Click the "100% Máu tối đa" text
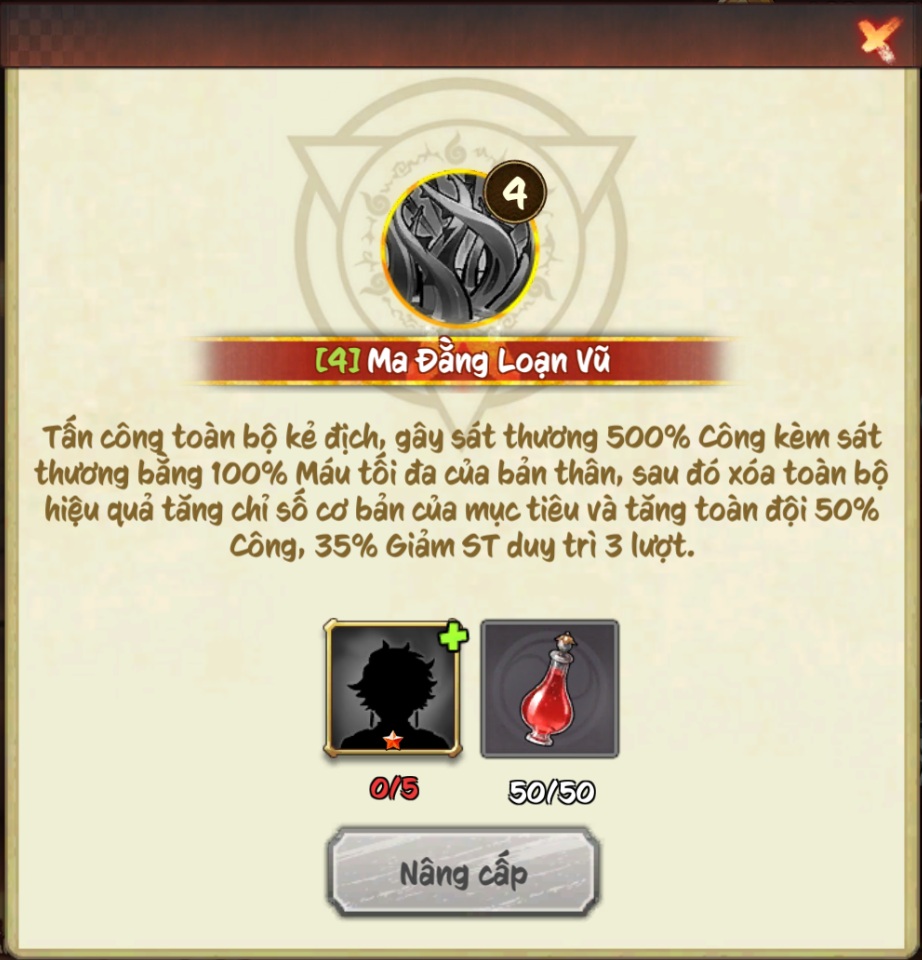Screen dimensions: 922x960 click(x=348, y=474)
